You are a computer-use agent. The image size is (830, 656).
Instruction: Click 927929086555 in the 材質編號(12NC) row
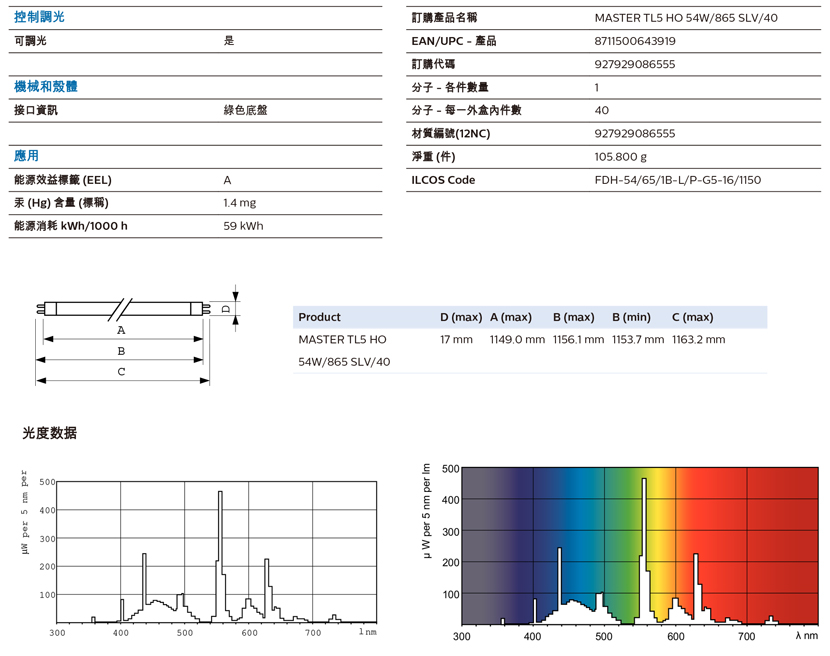point(635,133)
